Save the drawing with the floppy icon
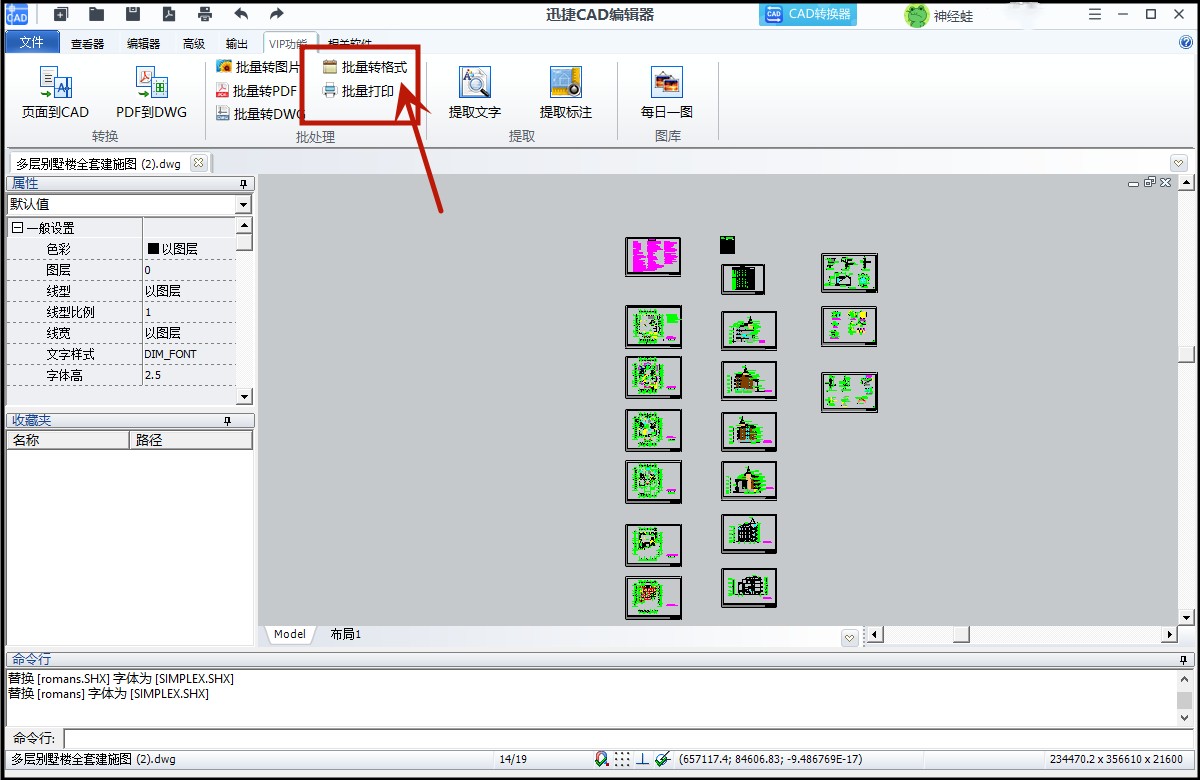This screenshot has height=780, width=1200. click(133, 14)
